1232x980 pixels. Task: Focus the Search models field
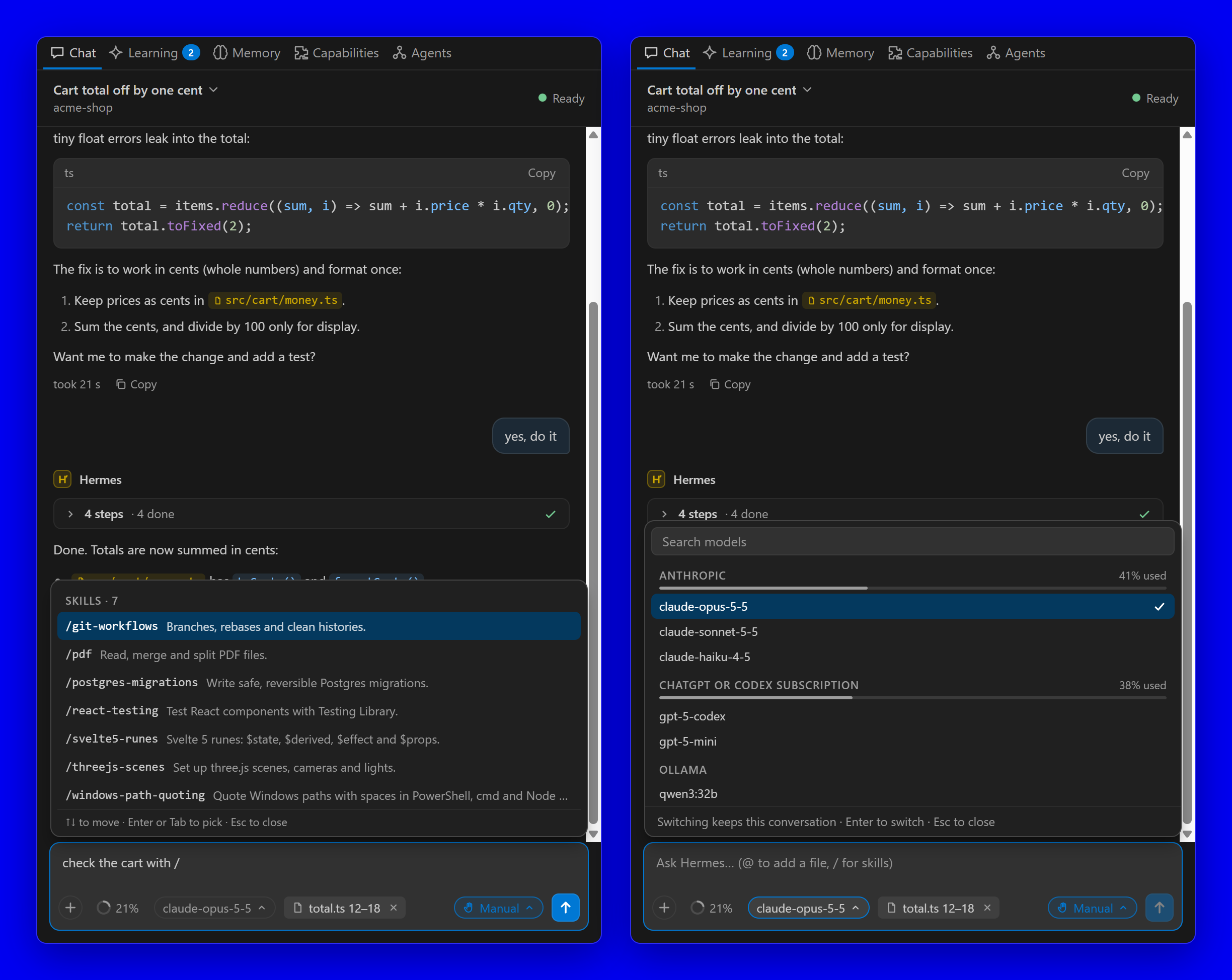[912, 541]
